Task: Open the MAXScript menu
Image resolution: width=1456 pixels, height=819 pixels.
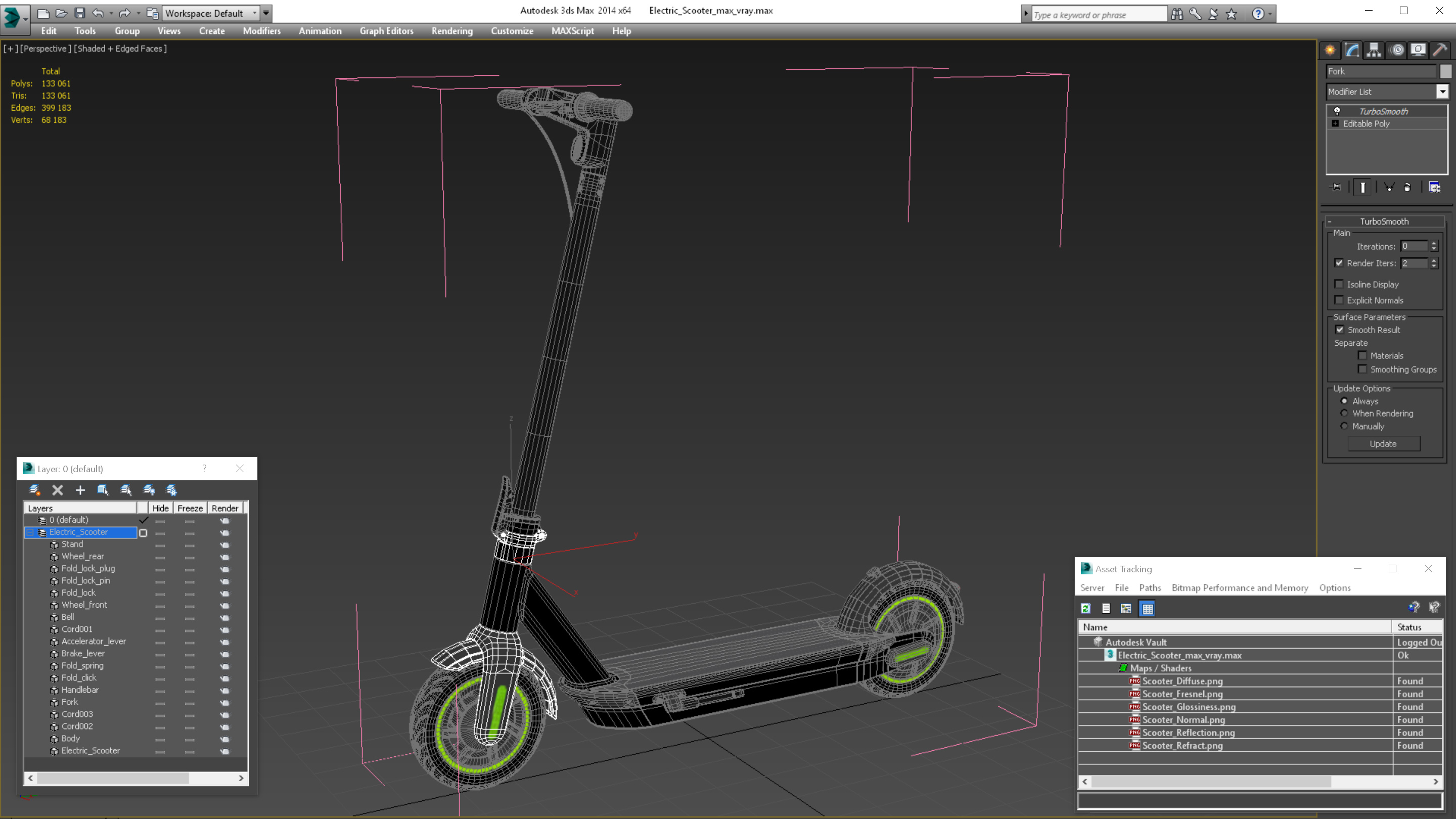Action: click(573, 31)
